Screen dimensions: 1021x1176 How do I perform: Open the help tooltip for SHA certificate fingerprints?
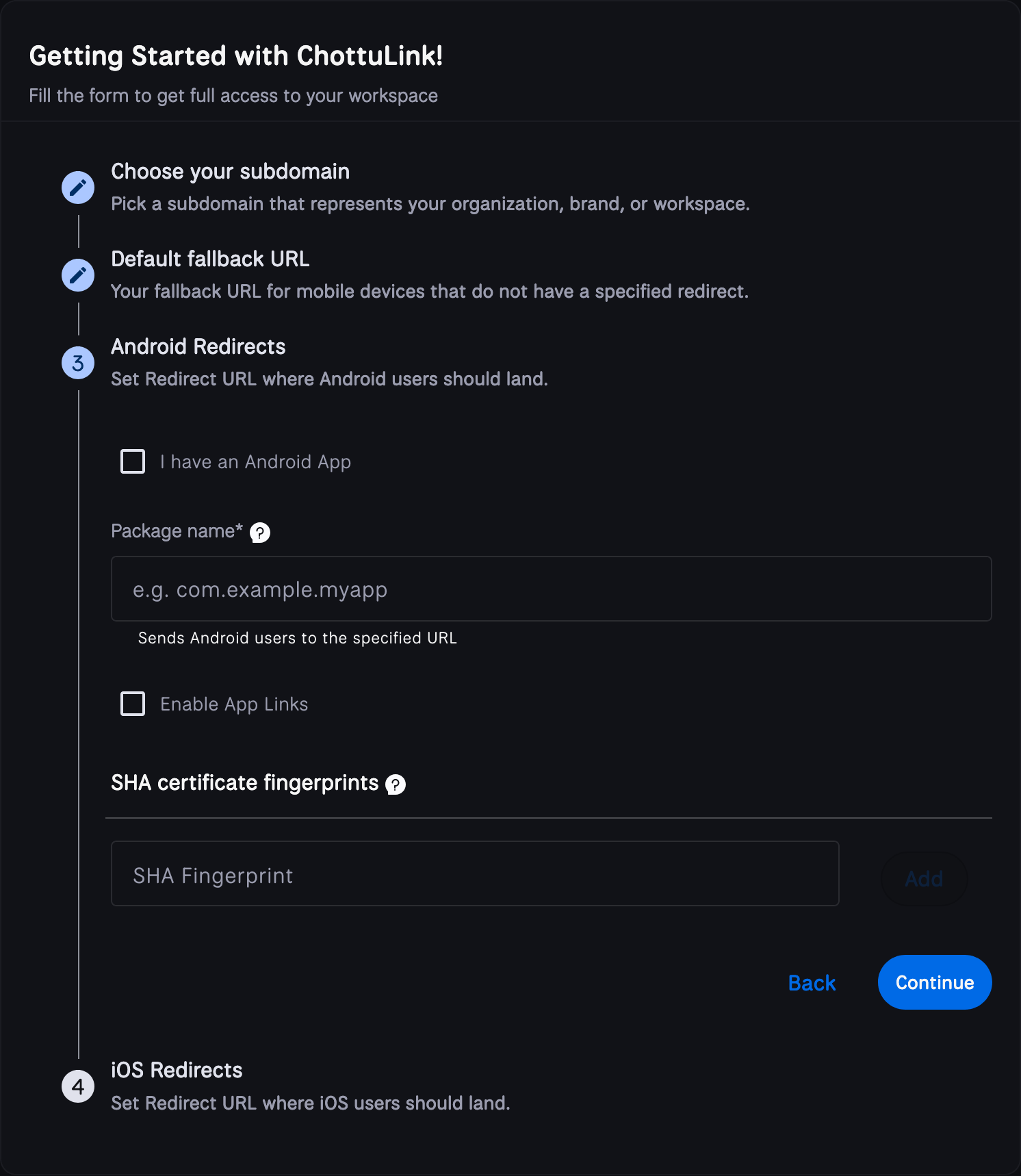click(x=396, y=784)
